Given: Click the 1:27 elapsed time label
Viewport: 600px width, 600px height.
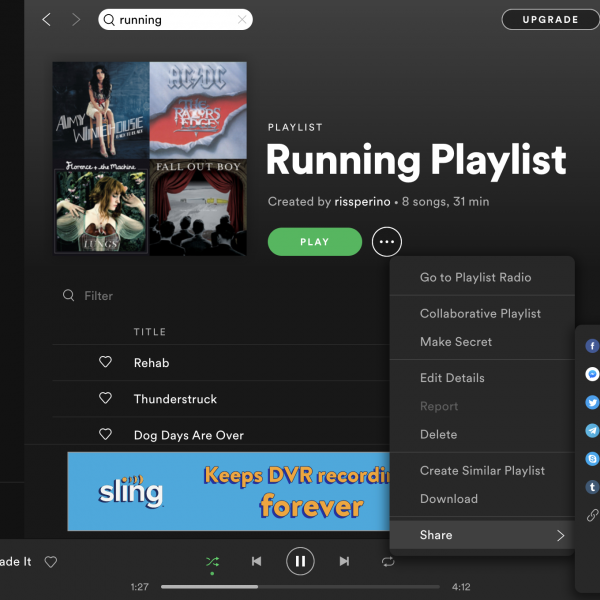Looking at the screenshot, I should click(139, 587).
